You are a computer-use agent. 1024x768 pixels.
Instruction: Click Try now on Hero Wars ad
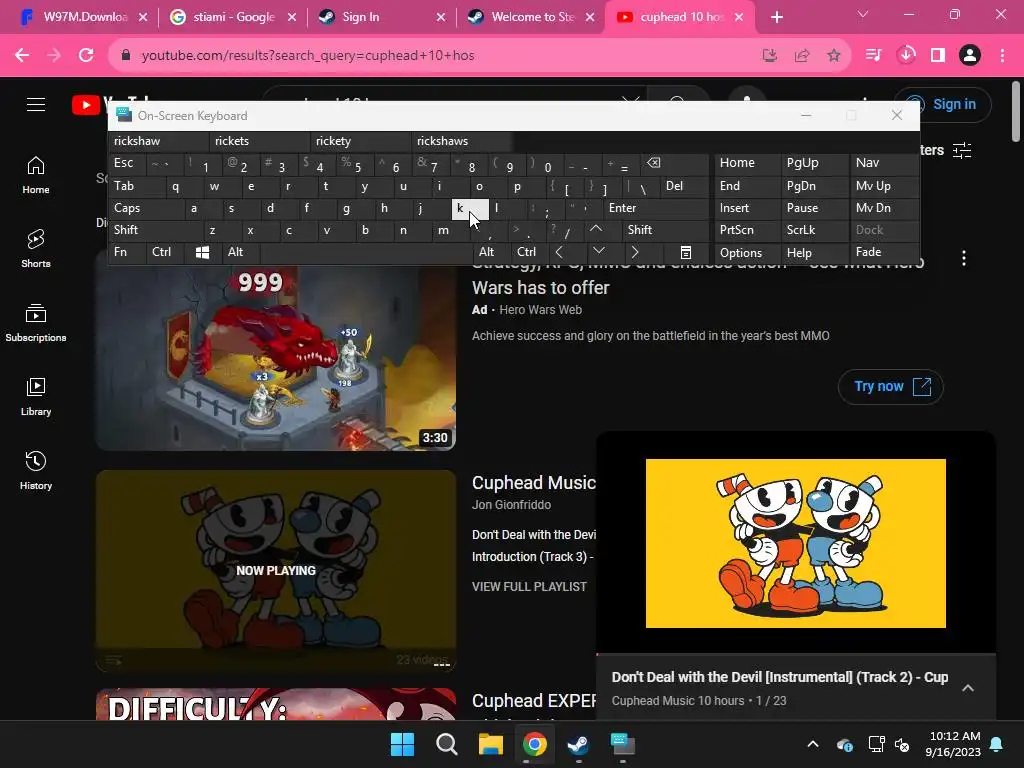(x=891, y=387)
